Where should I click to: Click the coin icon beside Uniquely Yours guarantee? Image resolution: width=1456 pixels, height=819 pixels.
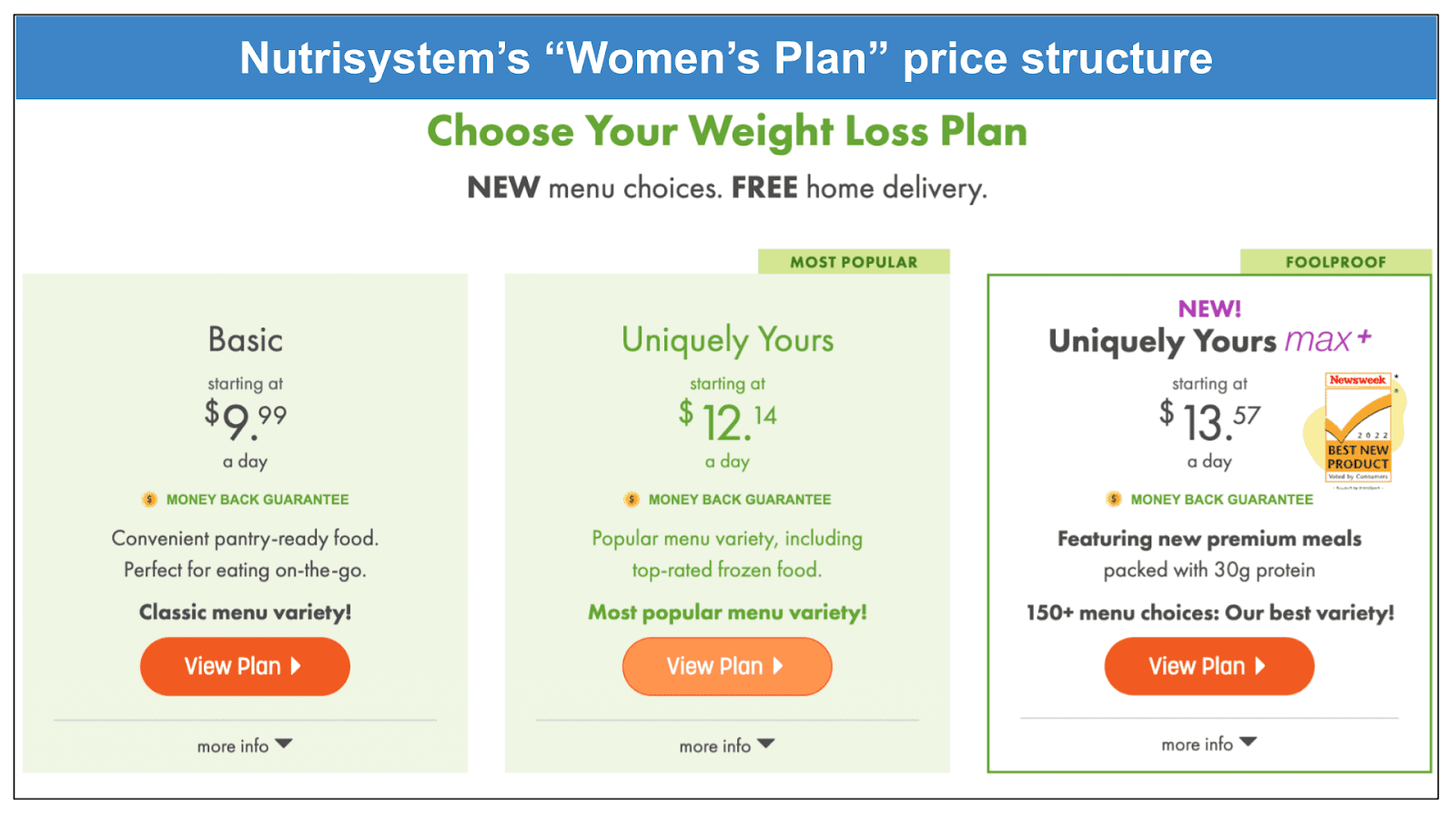(632, 500)
